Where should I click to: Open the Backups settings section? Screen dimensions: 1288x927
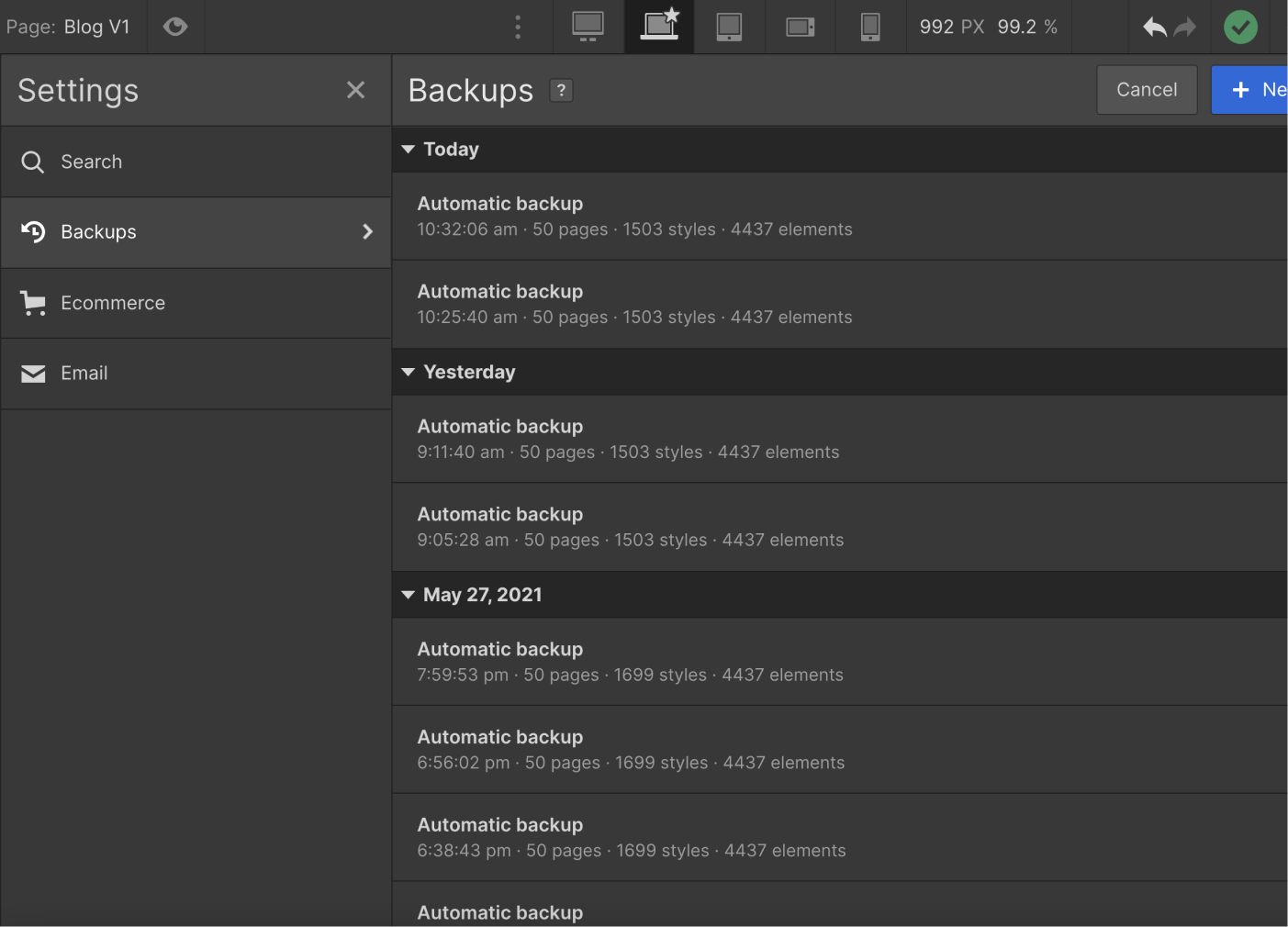click(98, 232)
